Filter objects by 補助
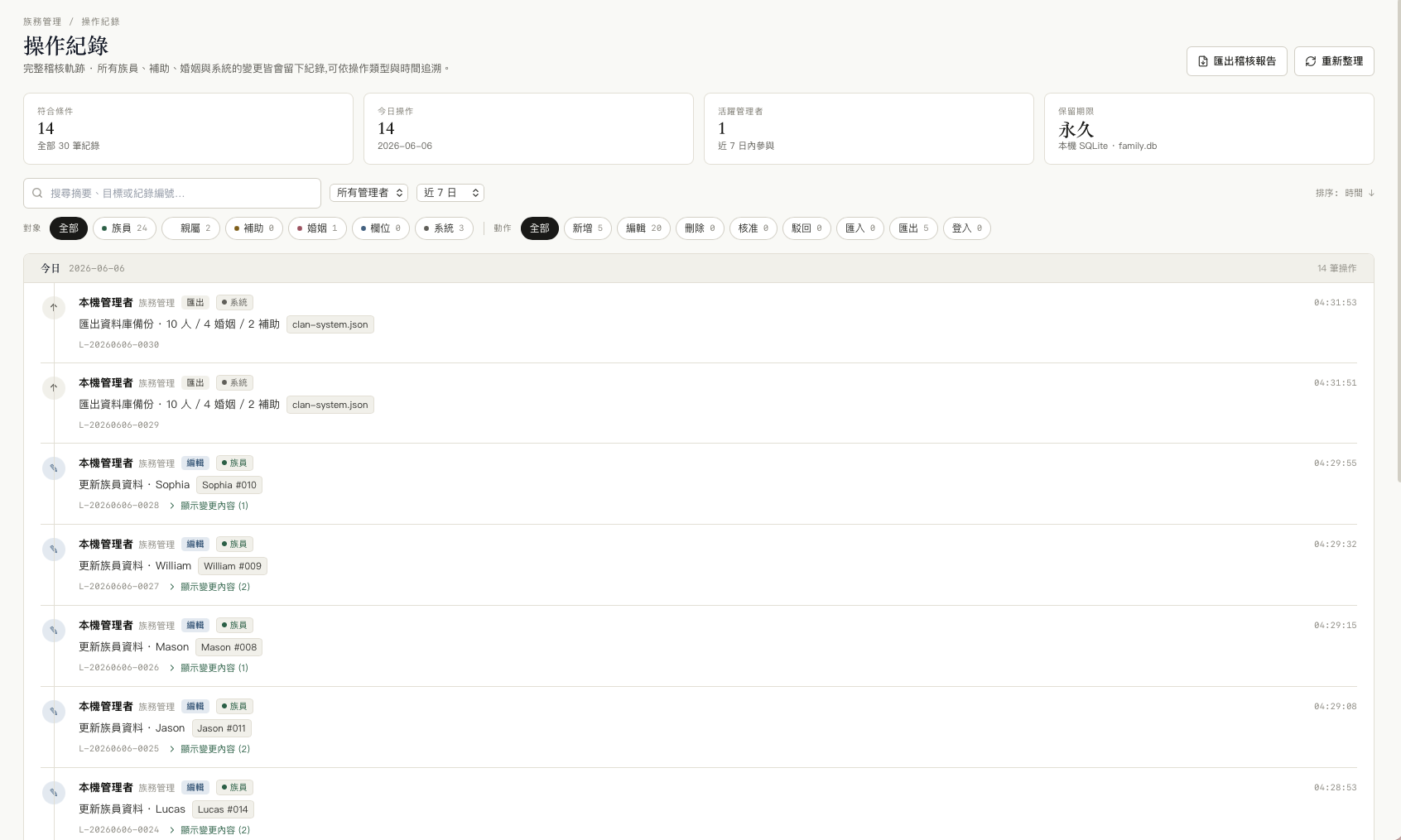 [x=254, y=228]
